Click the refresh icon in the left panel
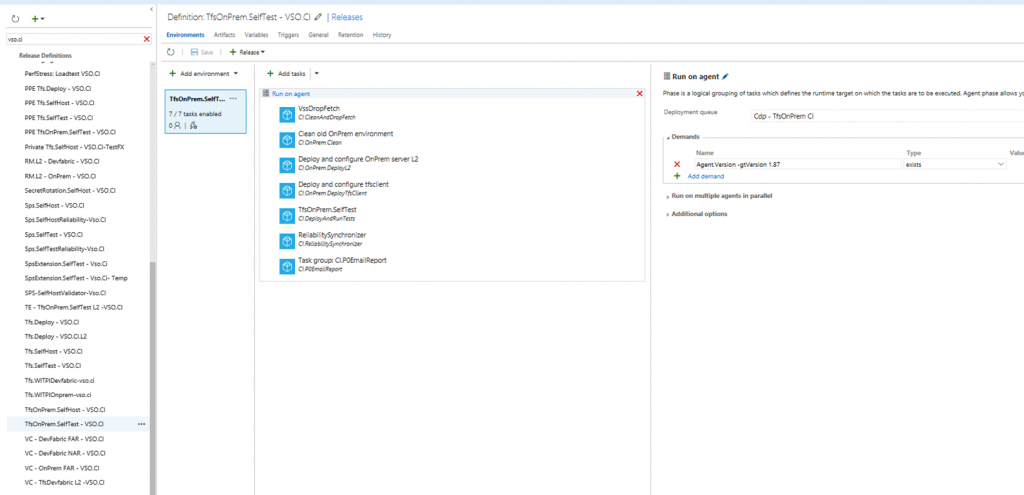 click(x=12, y=18)
